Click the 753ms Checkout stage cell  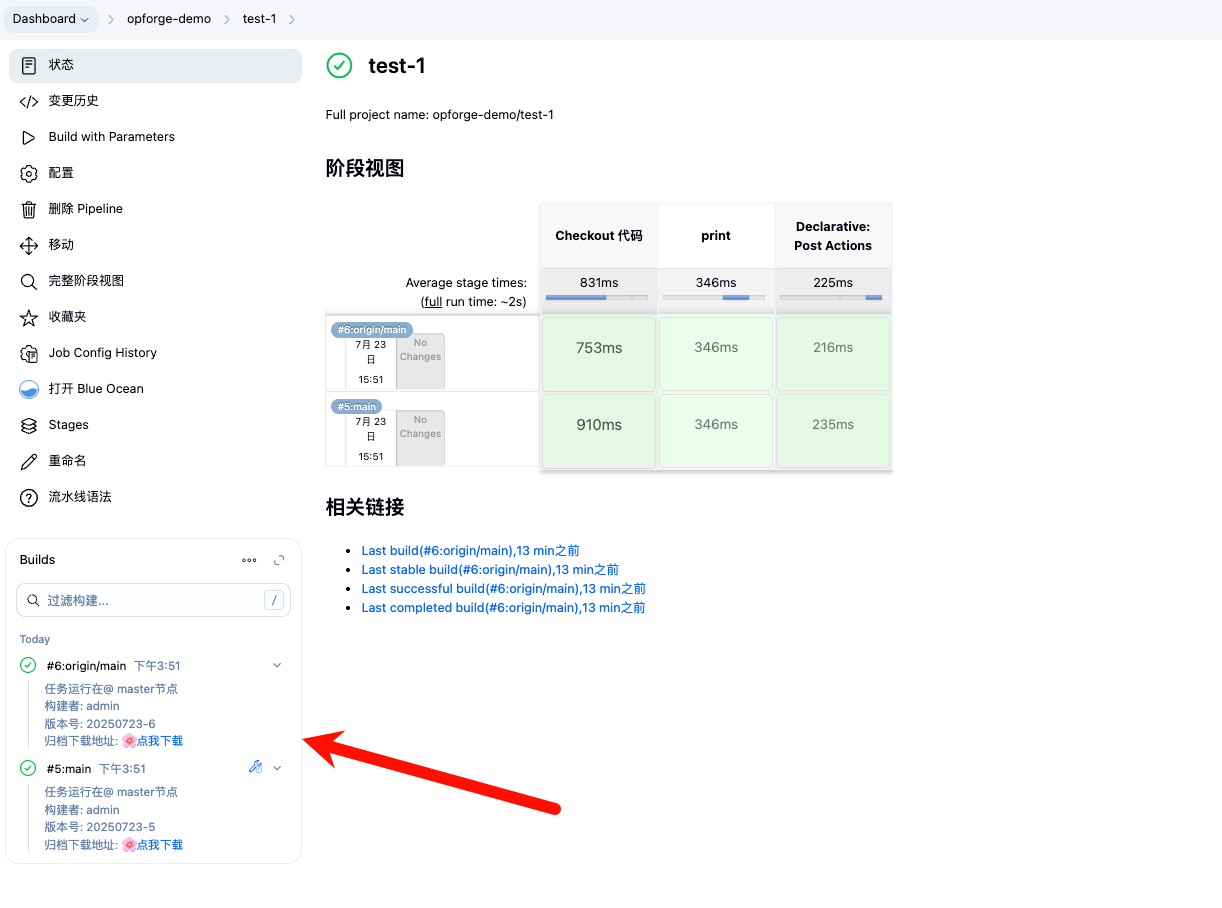point(598,348)
